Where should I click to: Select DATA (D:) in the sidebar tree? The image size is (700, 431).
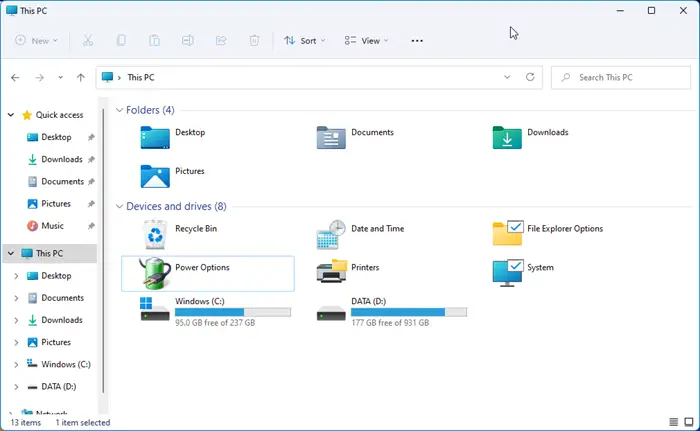point(58,387)
